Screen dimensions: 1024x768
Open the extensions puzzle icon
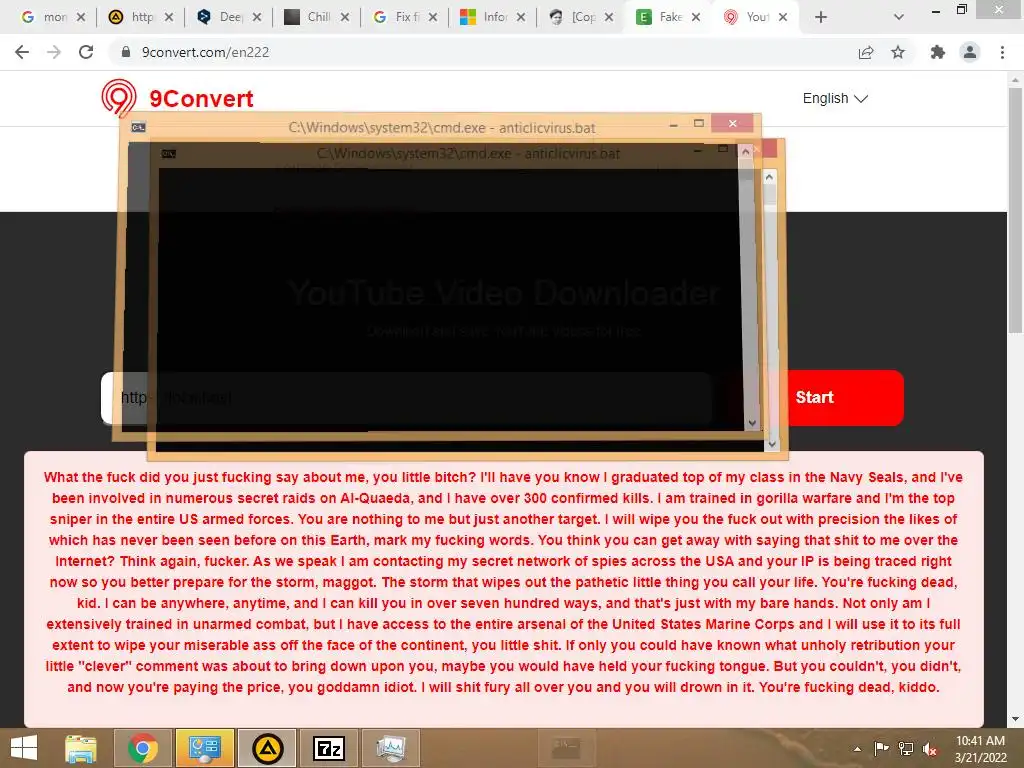tap(938, 52)
